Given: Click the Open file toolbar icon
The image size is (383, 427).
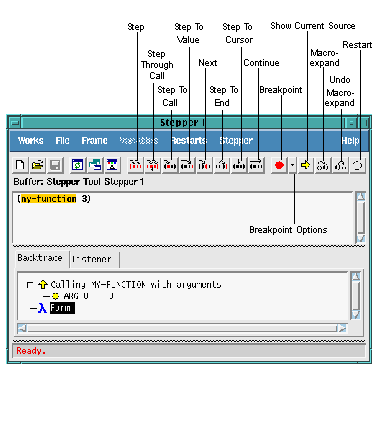Looking at the screenshot, I should click(38, 165).
